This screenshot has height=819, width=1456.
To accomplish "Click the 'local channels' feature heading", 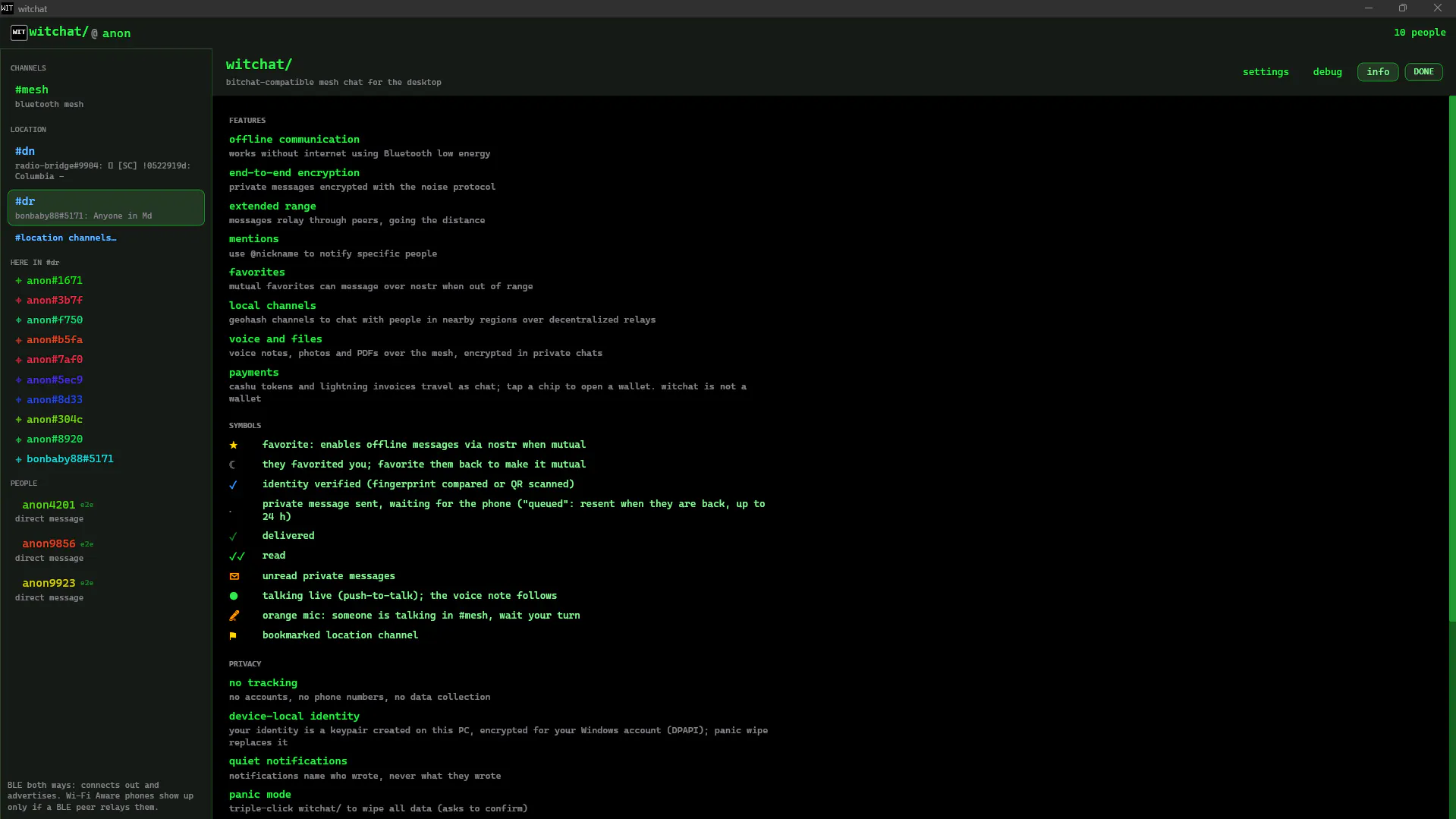I will point(272,306).
